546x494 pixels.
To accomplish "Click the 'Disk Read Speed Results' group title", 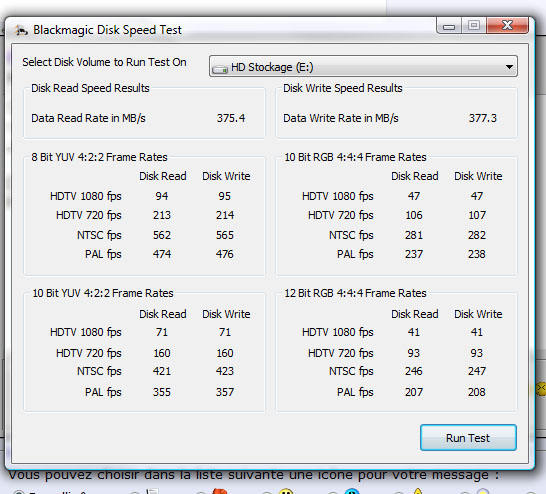I will 90,88.
